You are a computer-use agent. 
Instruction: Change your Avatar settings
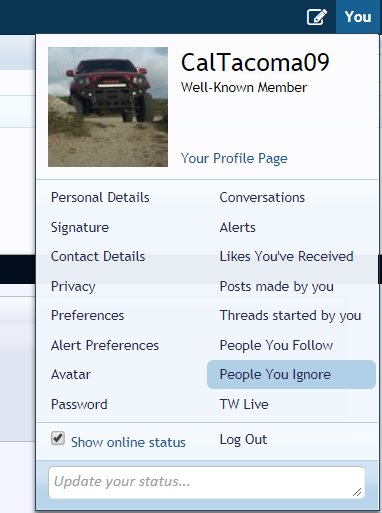coord(71,374)
